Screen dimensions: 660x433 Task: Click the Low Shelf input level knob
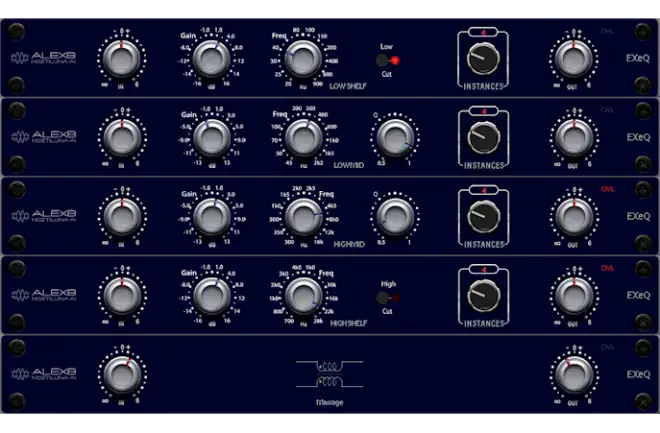point(120,60)
